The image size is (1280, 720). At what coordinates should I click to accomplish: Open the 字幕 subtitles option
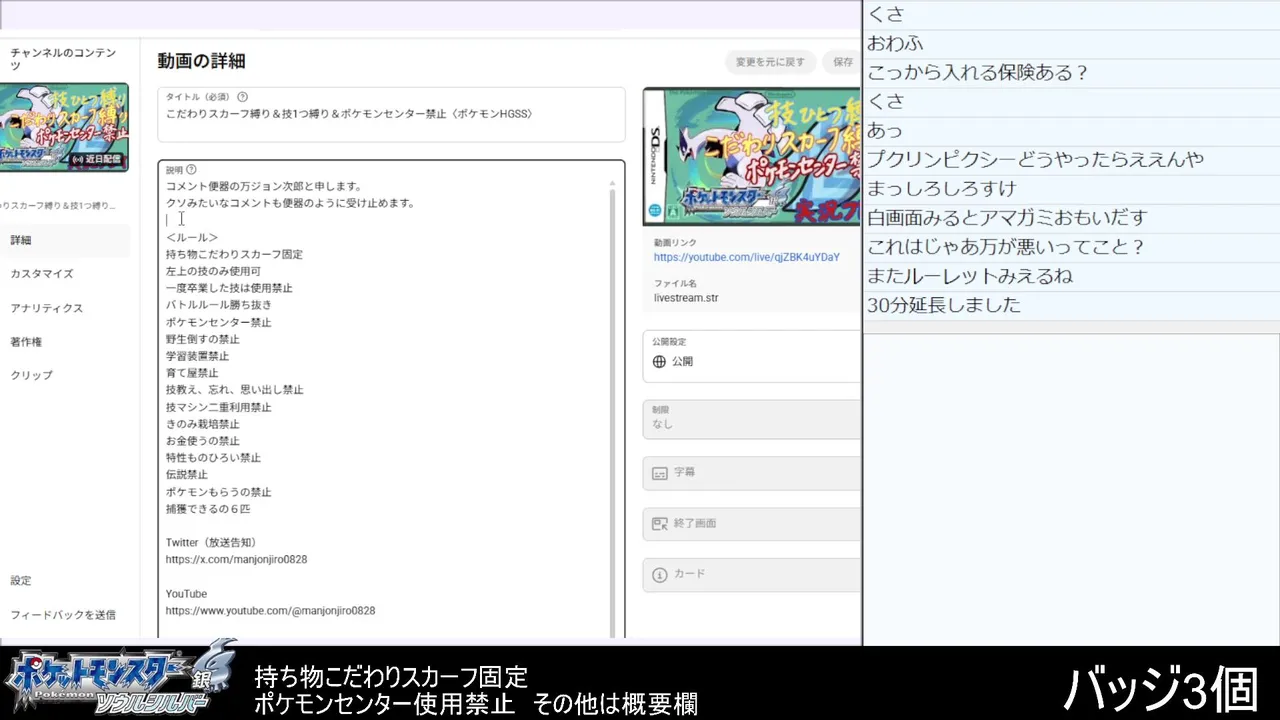pos(752,473)
